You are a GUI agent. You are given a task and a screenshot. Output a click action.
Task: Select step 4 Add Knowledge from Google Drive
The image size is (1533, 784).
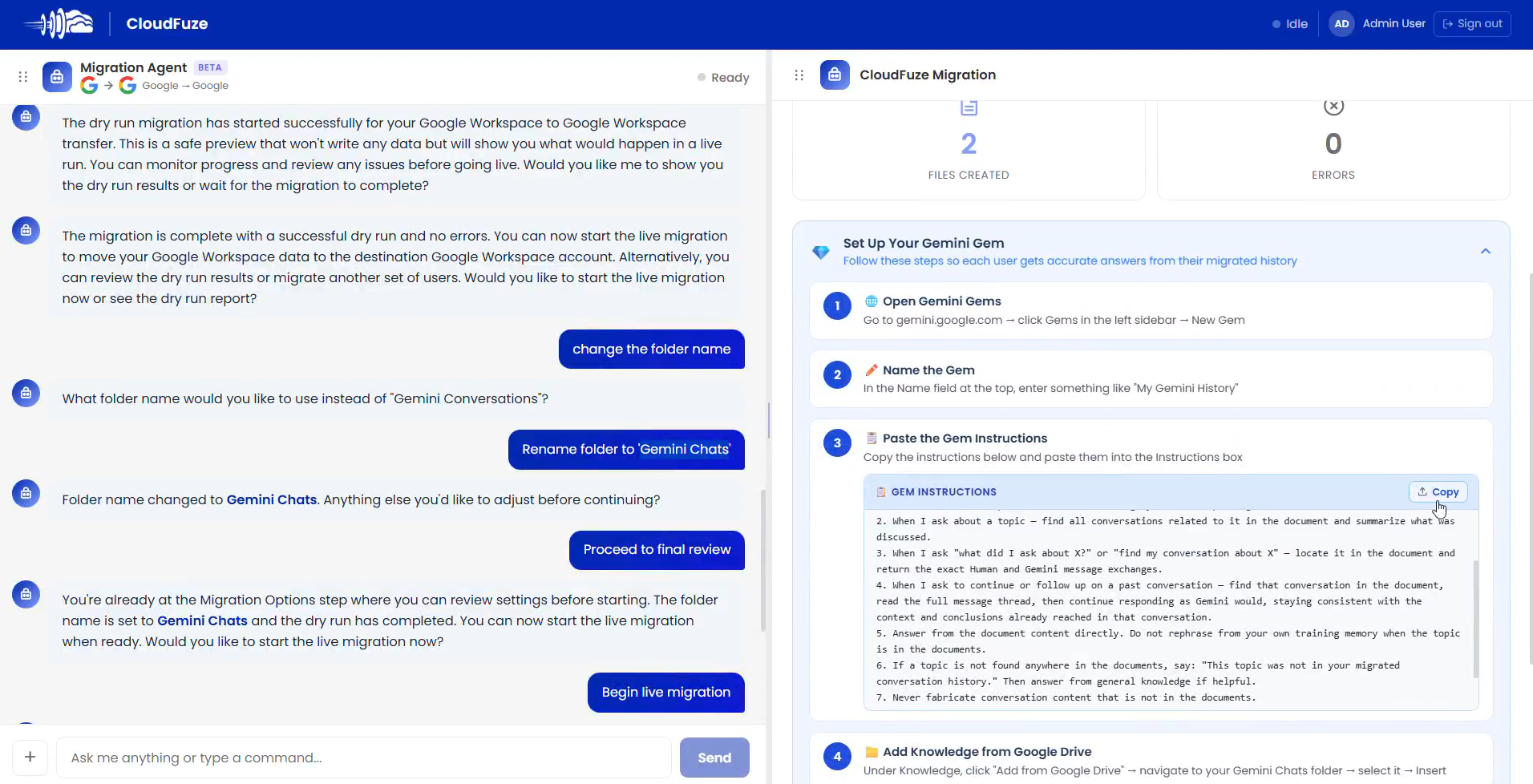pyautogui.click(x=1151, y=758)
